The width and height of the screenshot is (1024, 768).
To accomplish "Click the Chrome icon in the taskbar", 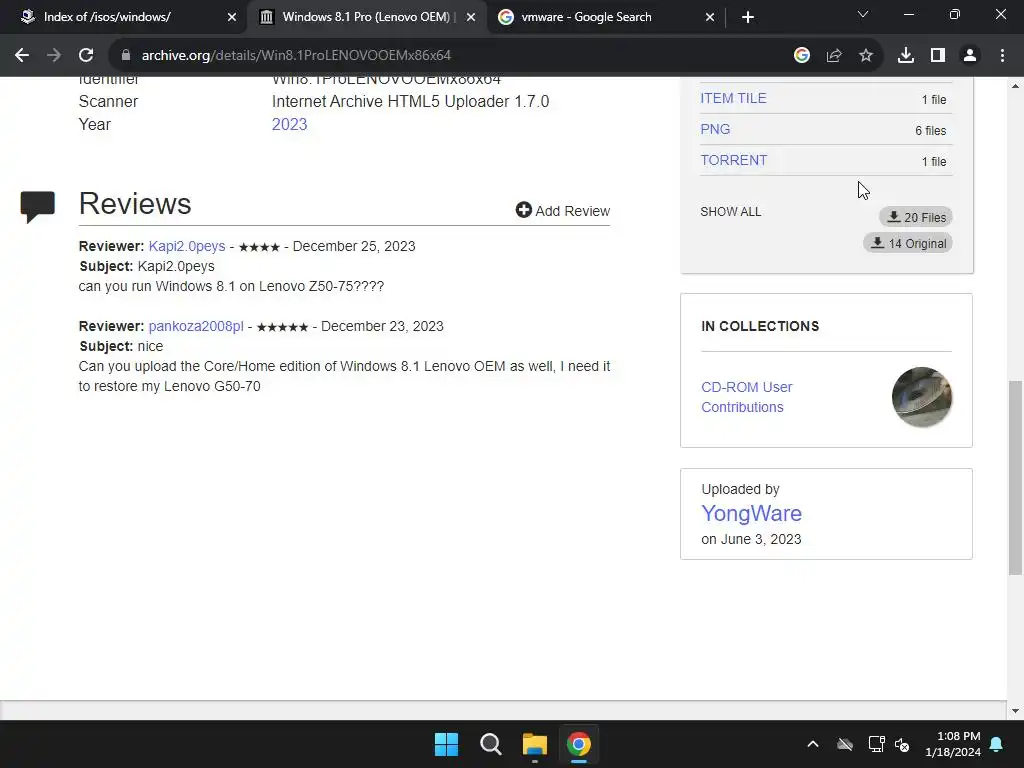I will pyautogui.click(x=579, y=744).
